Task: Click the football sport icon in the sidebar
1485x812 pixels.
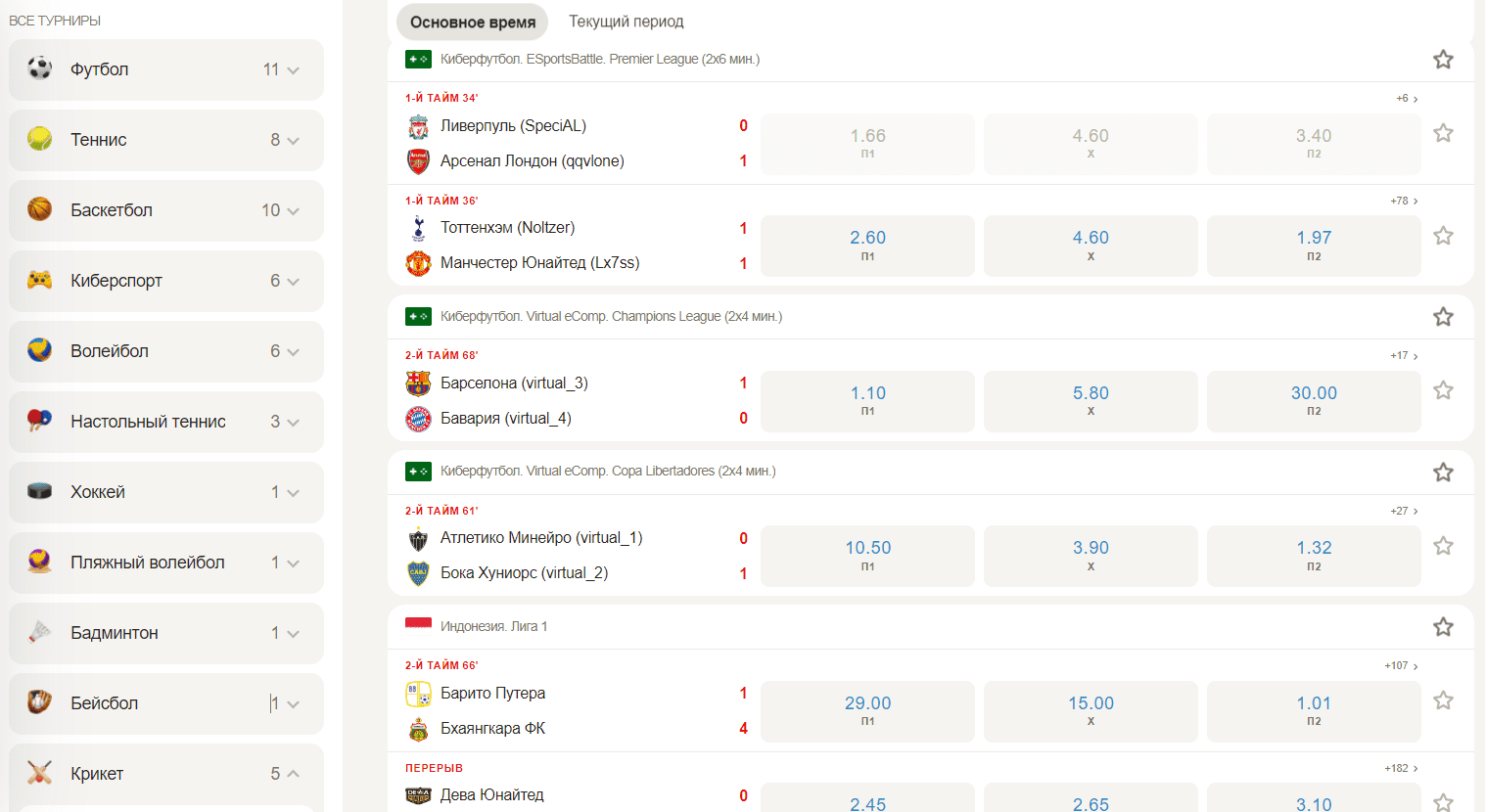Action: (x=39, y=68)
